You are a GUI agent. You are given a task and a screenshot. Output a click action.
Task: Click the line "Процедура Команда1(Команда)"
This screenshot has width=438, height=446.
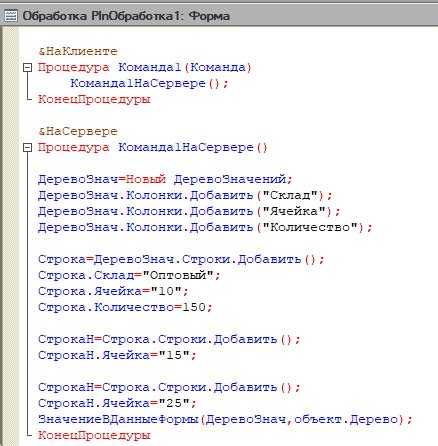coord(145,68)
